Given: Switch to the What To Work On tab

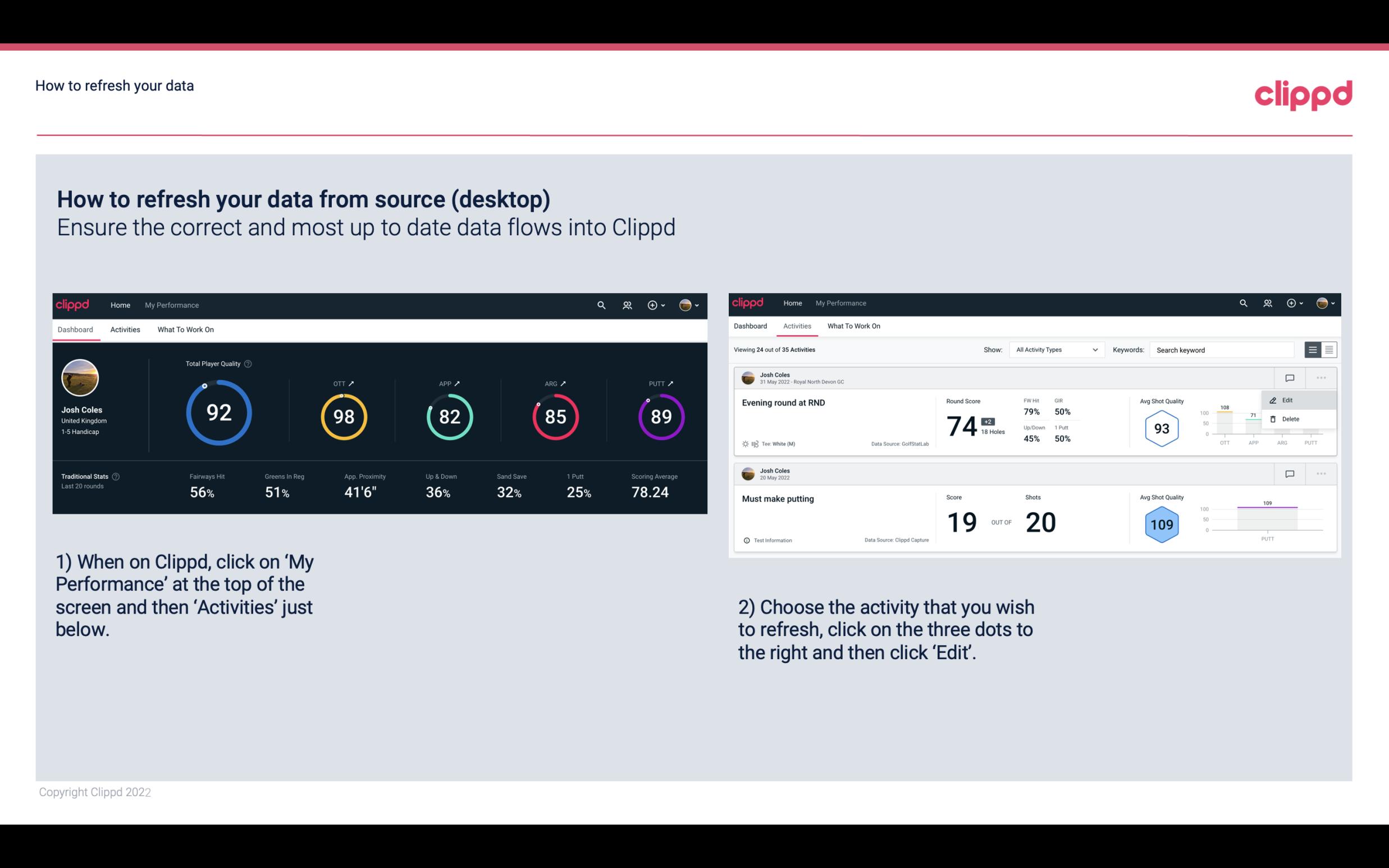Looking at the screenshot, I should pos(185,329).
